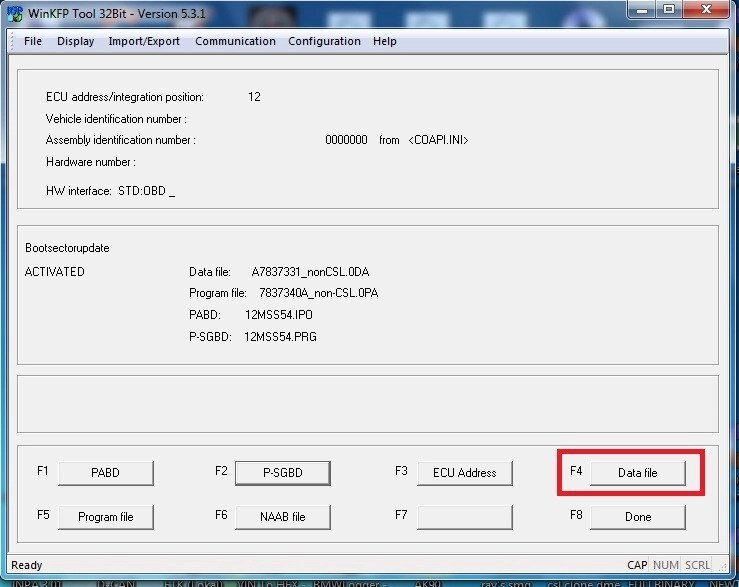Click the F3 ECU Address button

click(x=464, y=473)
